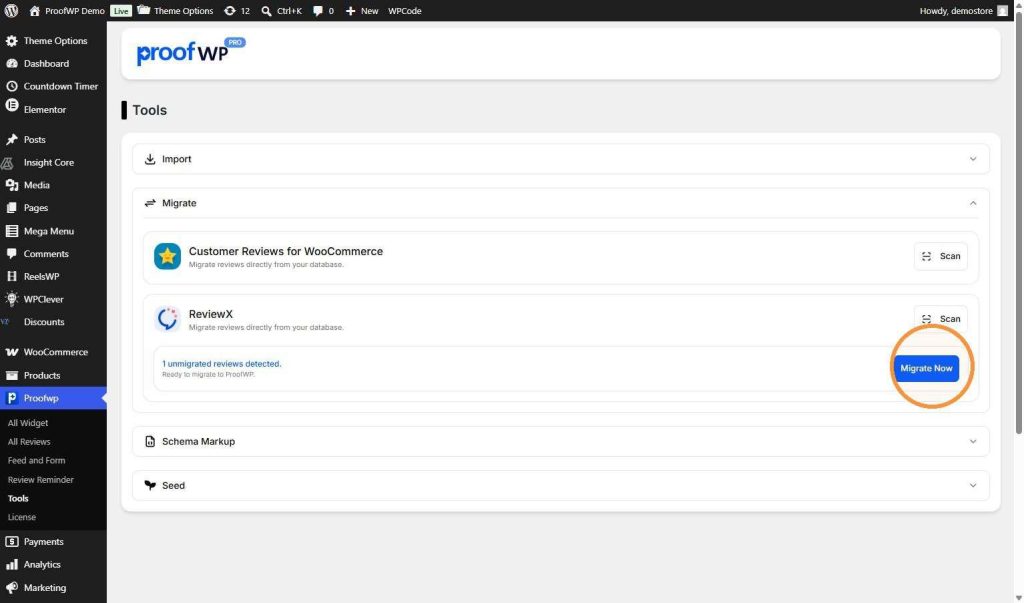Screen dimensions: 1024x603
Task: Click Customer Reviews for WooCommerce star icon
Action: 167,257
